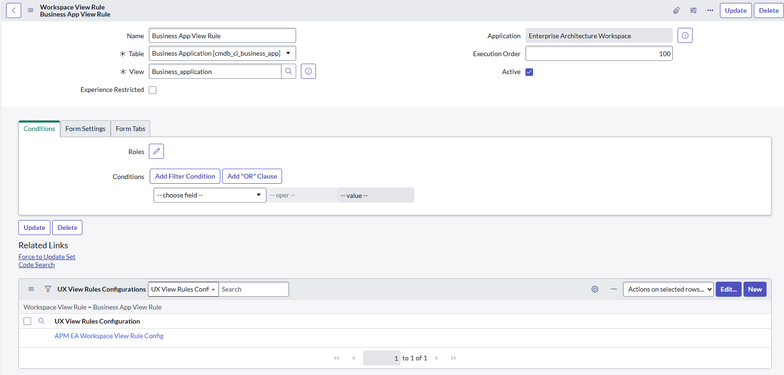Viewport: 784px width, 375px height.
Task: Go to the previous page of the list
Action: pos(354,358)
